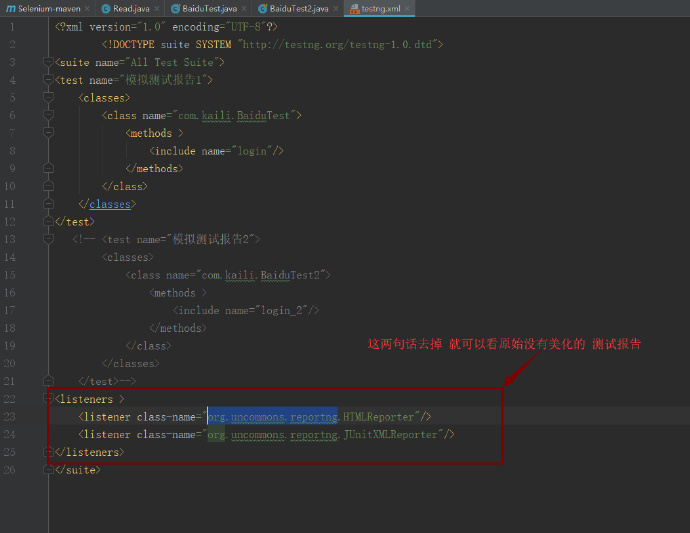Screen dimensions: 690x533
Task: Open the Read.java tab
Action: click(x=131, y=8)
